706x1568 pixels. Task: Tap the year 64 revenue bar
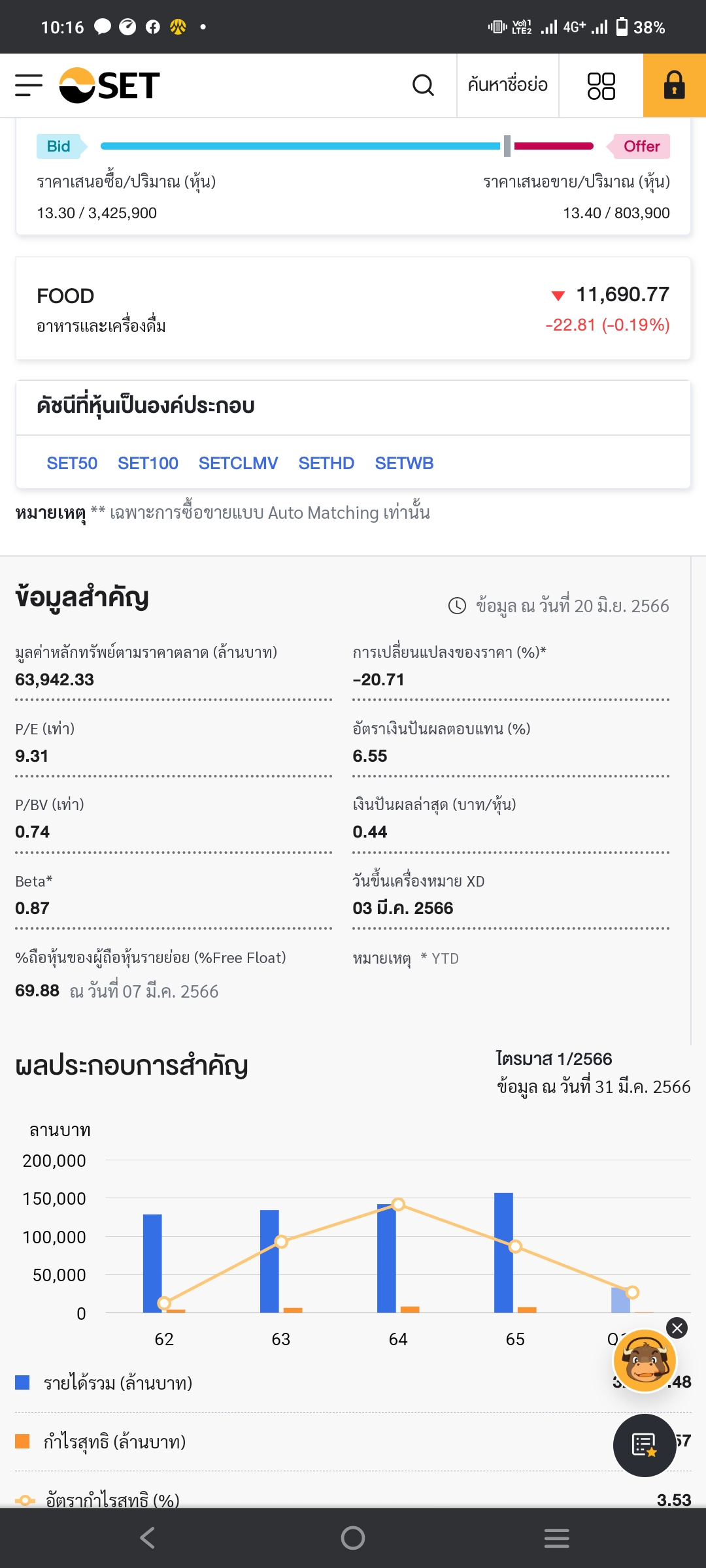tap(386, 1258)
